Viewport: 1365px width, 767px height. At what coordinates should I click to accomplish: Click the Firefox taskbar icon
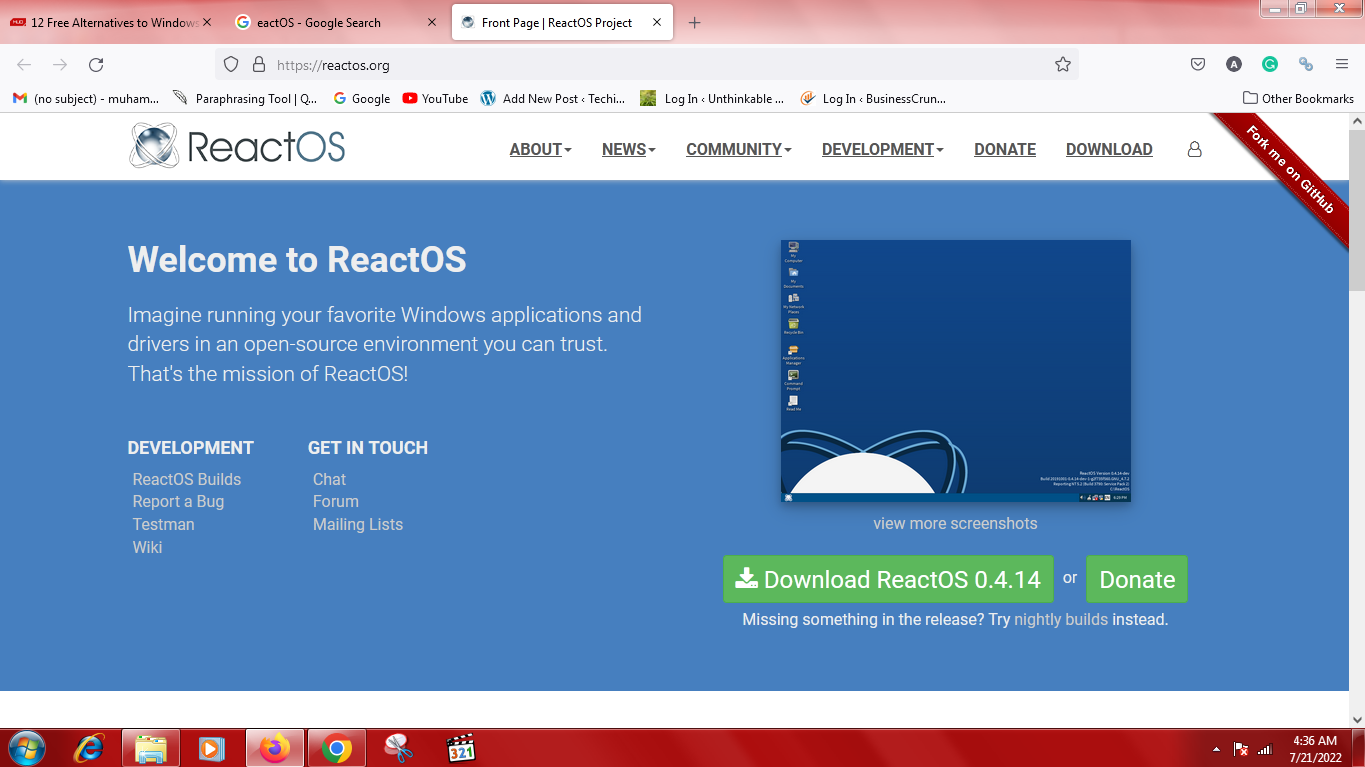274,748
